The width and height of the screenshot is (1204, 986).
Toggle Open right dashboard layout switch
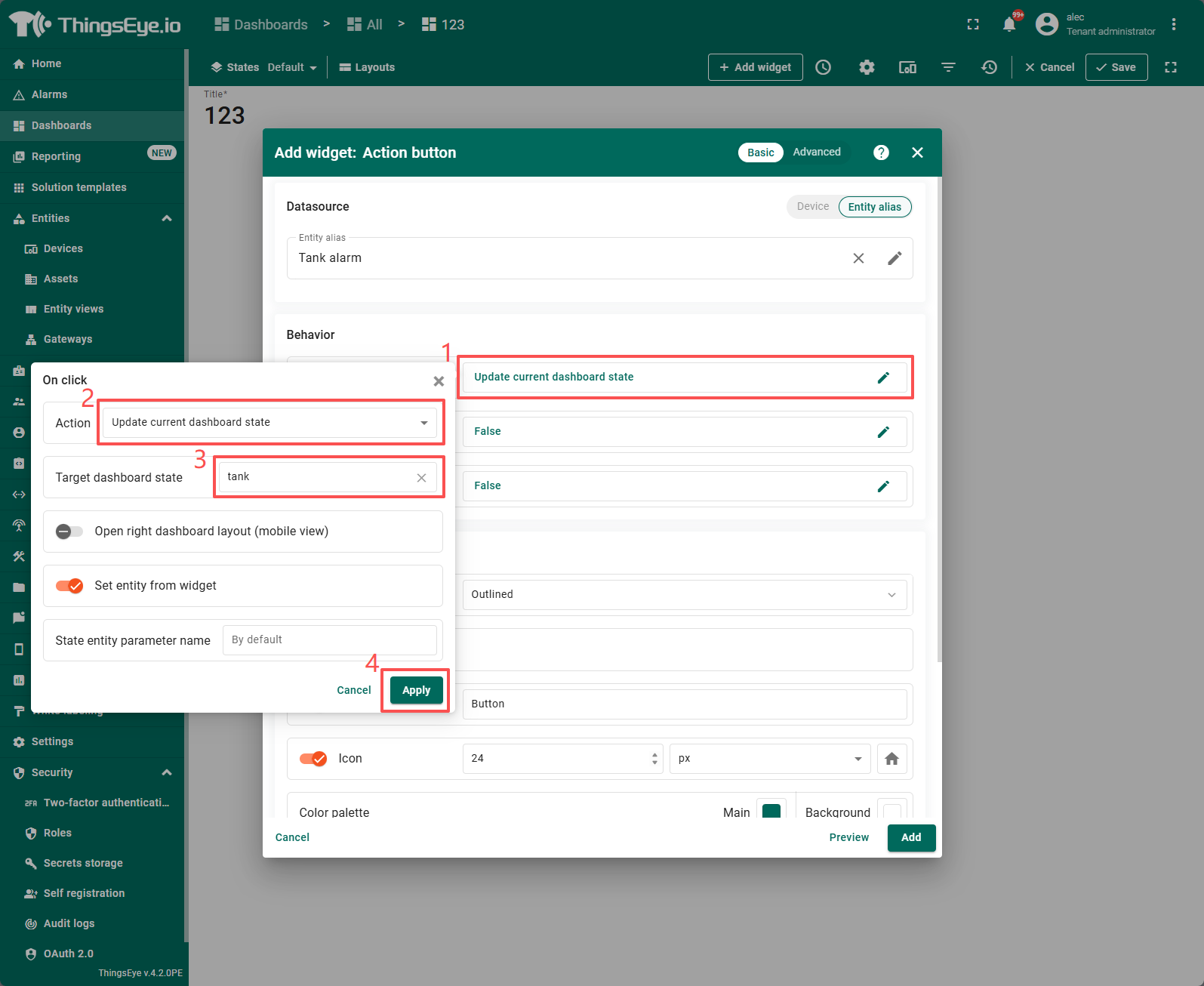(69, 532)
